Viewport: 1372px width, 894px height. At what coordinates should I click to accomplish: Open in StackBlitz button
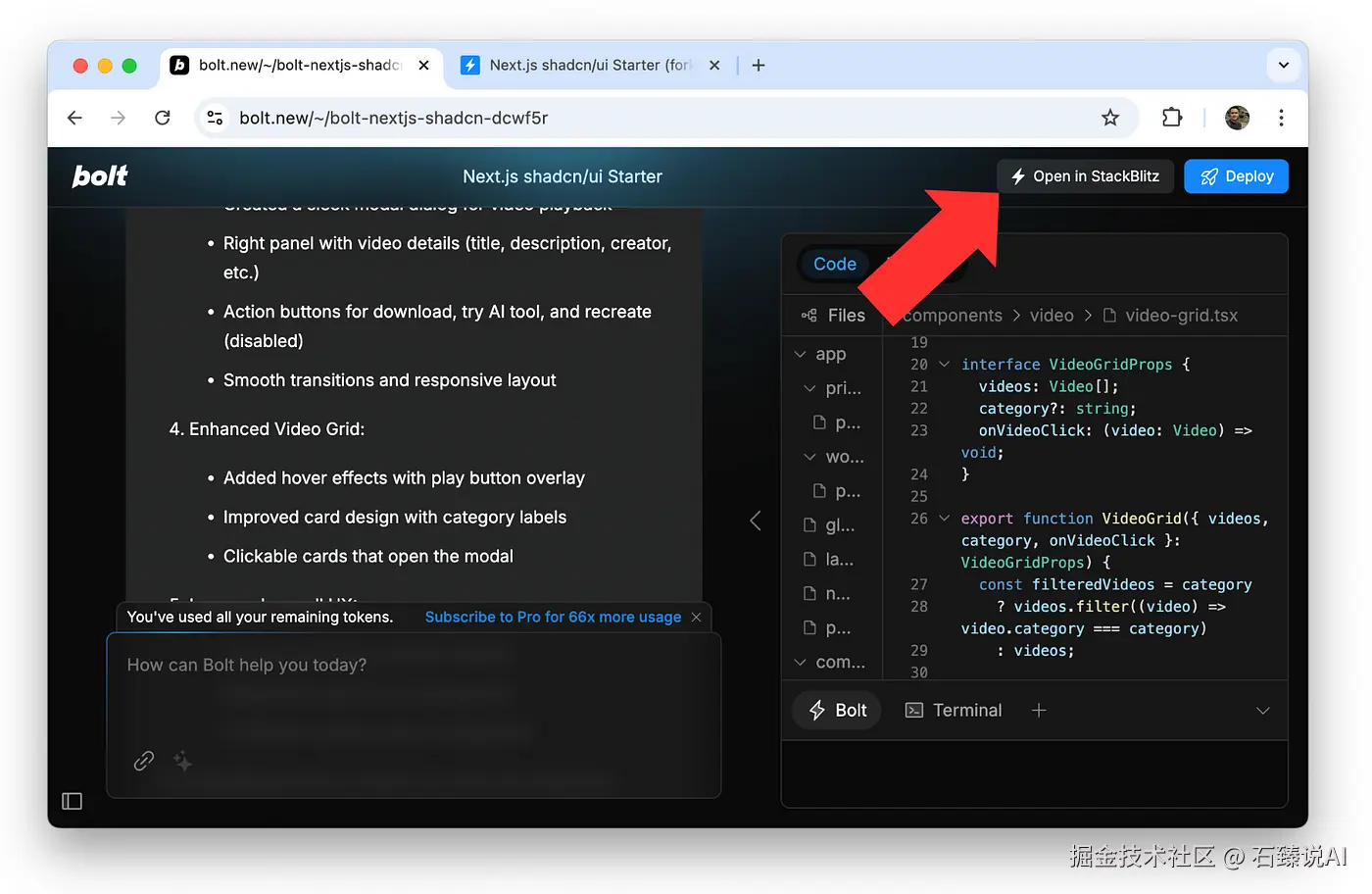(x=1085, y=176)
